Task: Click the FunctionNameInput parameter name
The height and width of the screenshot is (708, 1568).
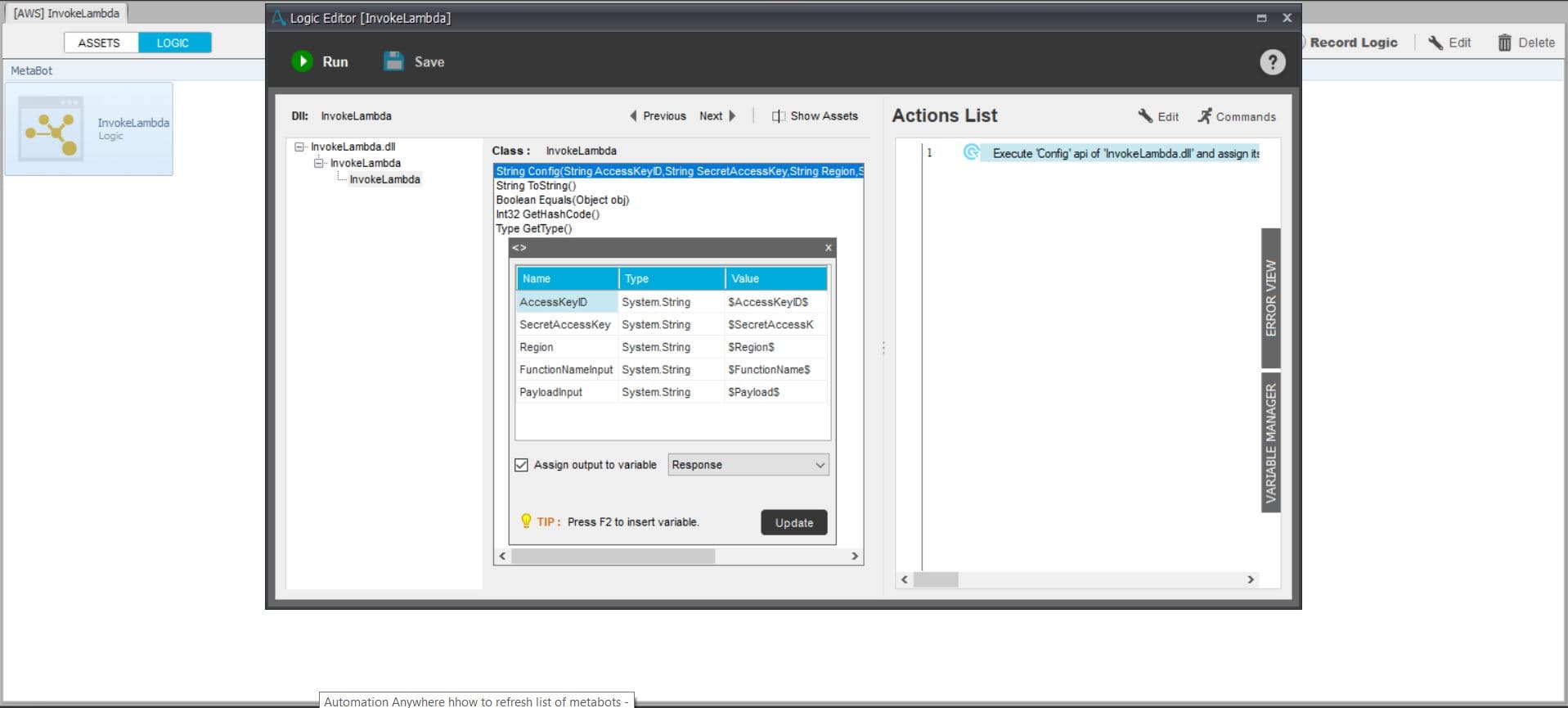Action: point(567,370)
